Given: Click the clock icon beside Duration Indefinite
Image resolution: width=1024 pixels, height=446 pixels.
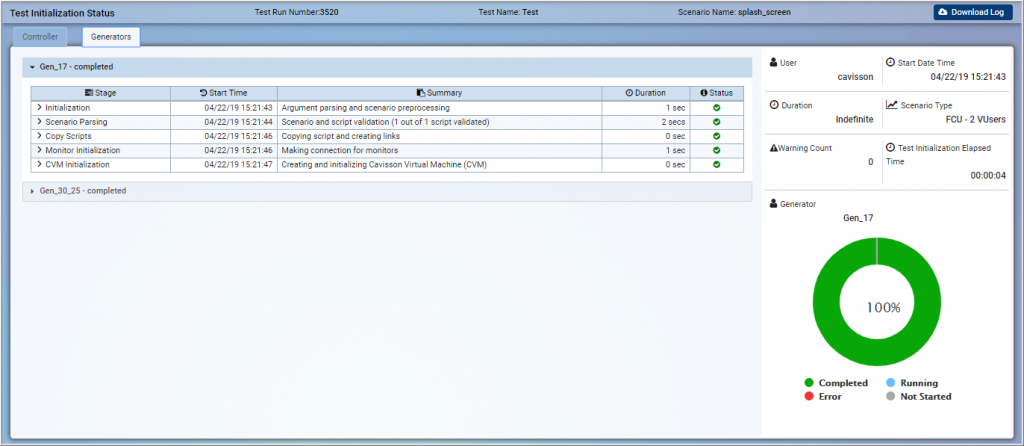Looking at the screenshot, I should pos(774,104).
